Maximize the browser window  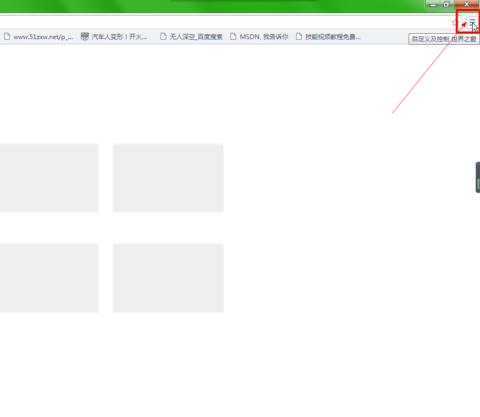[446, 5]
